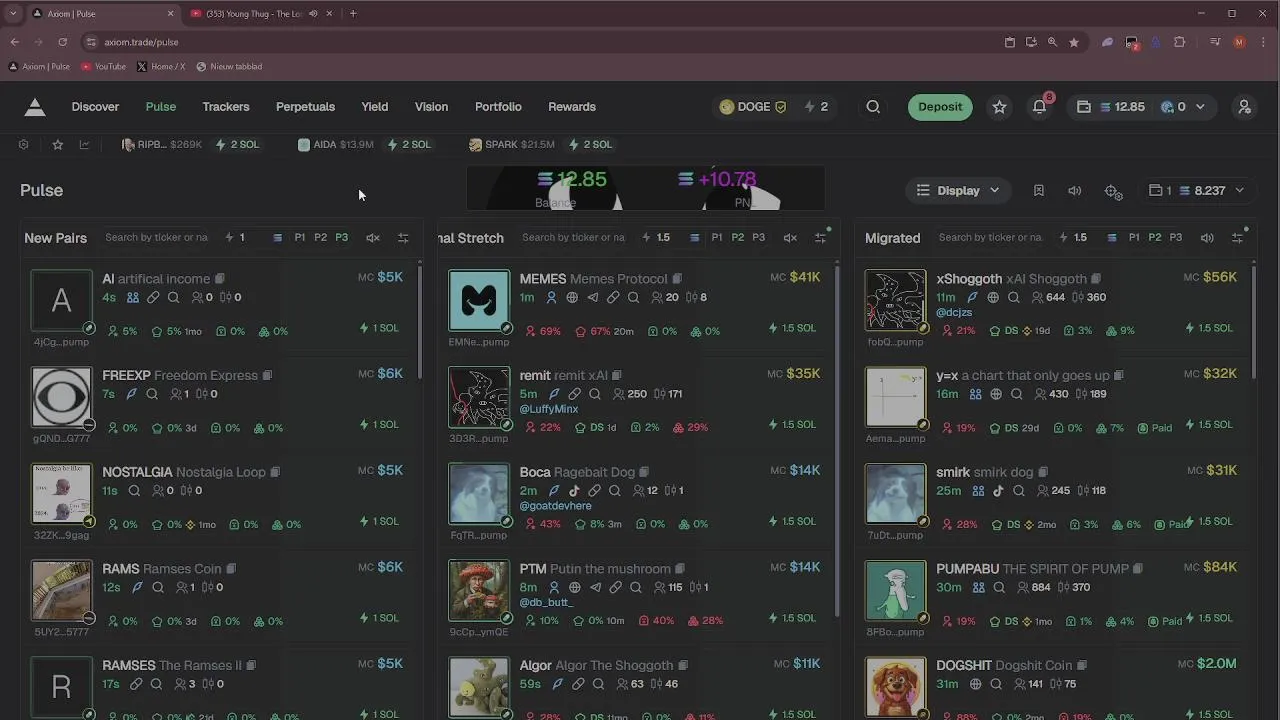This screenshot has width=1280, height=720.
Task: Open the Discover tab
Action: (x=95, y=107)
